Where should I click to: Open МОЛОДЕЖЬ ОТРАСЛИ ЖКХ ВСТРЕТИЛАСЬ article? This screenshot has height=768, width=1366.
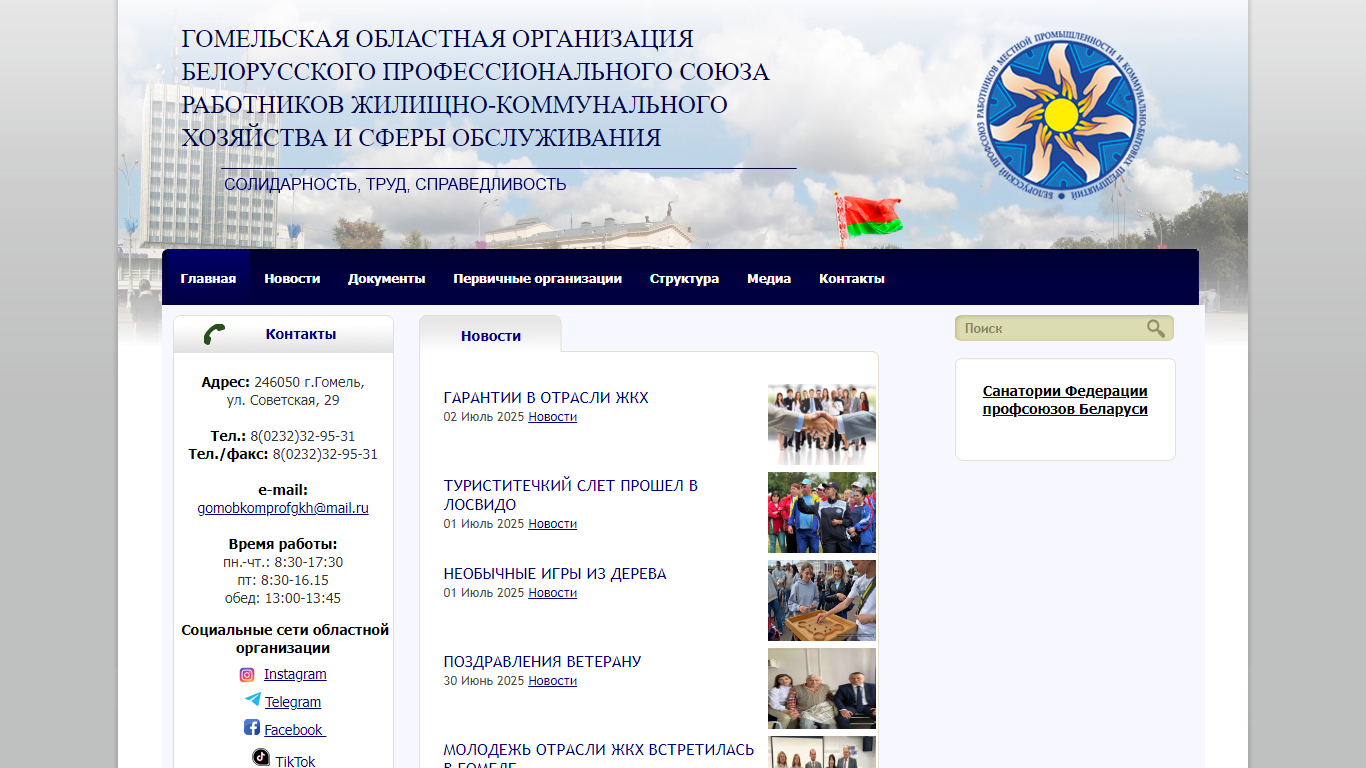[599, 755]
